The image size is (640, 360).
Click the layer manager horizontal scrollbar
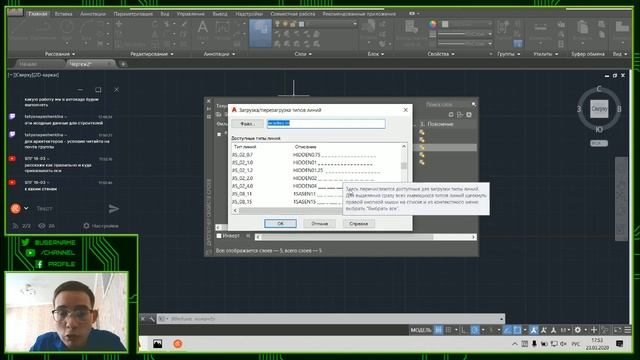point(366,237)
